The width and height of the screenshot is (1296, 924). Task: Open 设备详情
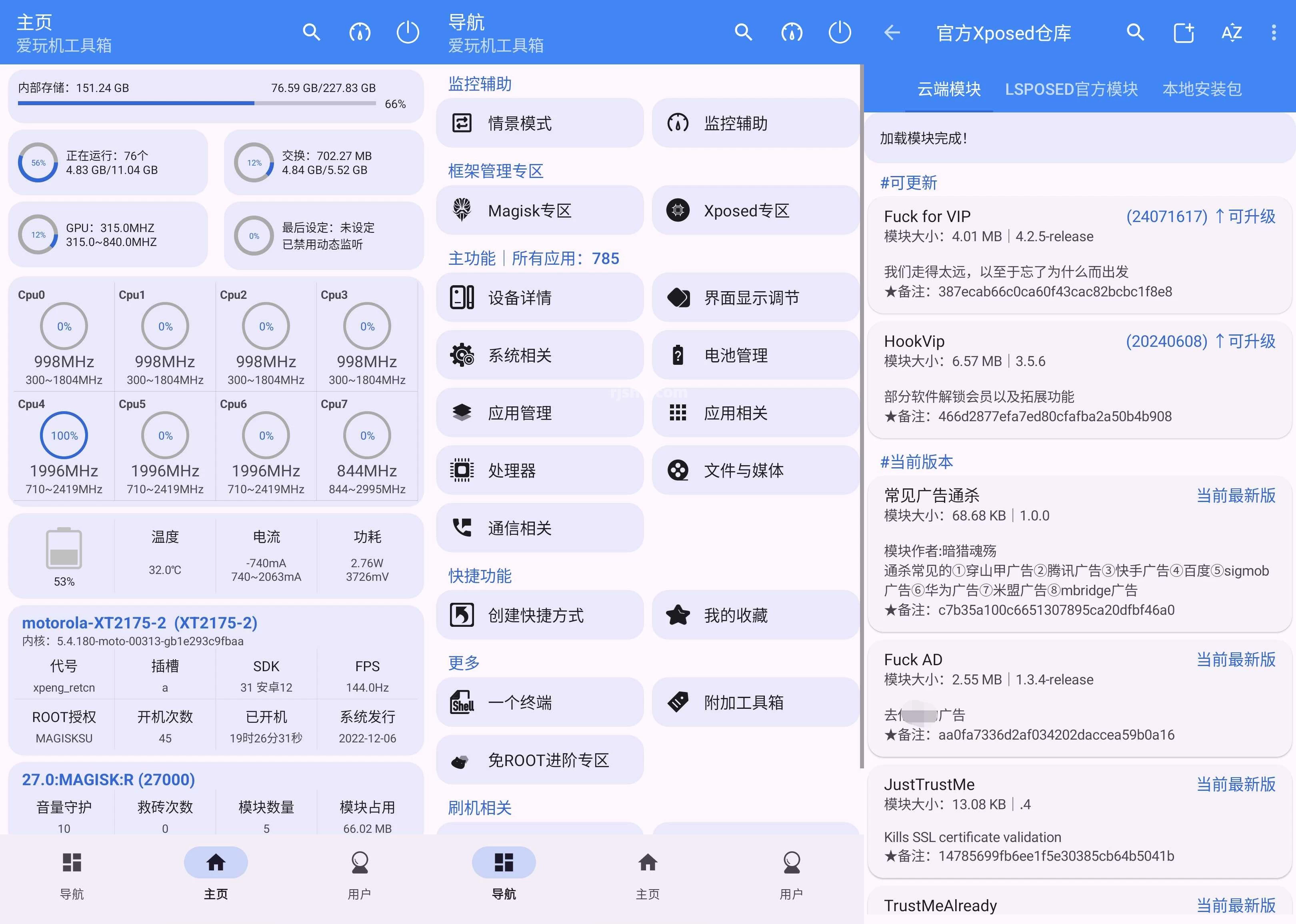tap(540, 297)
